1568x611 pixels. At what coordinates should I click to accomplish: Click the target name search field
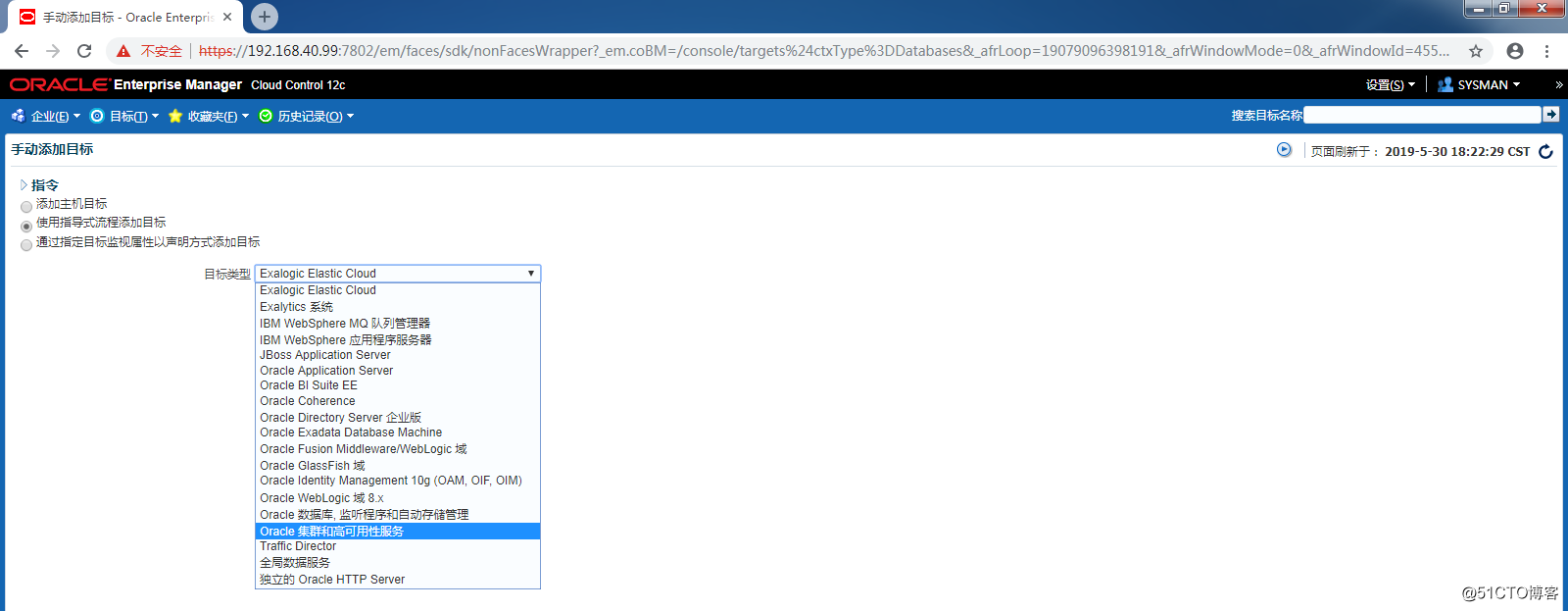[x=1422, y=115]
